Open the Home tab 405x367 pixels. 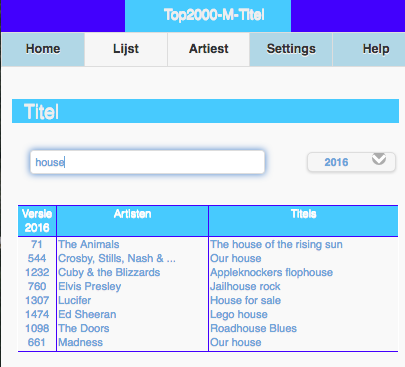click(43, 49)
